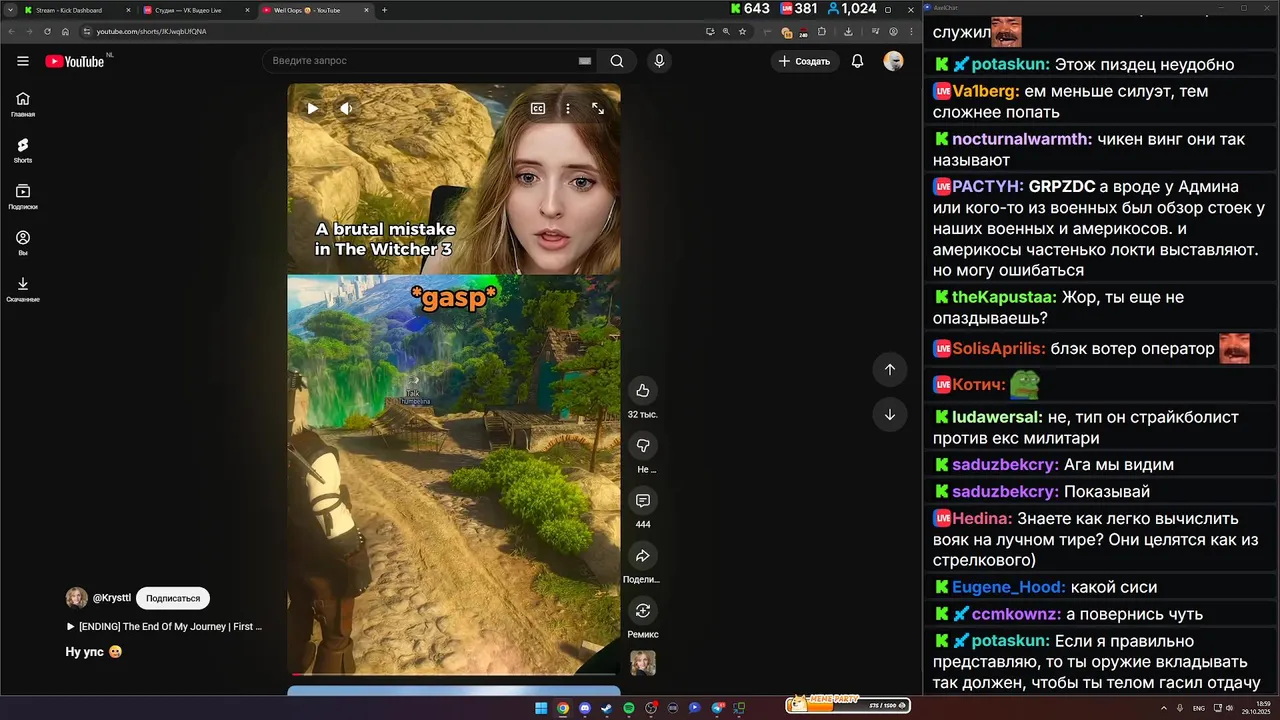Open Shorts in the YouTube sidebar
Image resolution: width=1280 pixels, height=720 pixels.
[x=23, y=150]
